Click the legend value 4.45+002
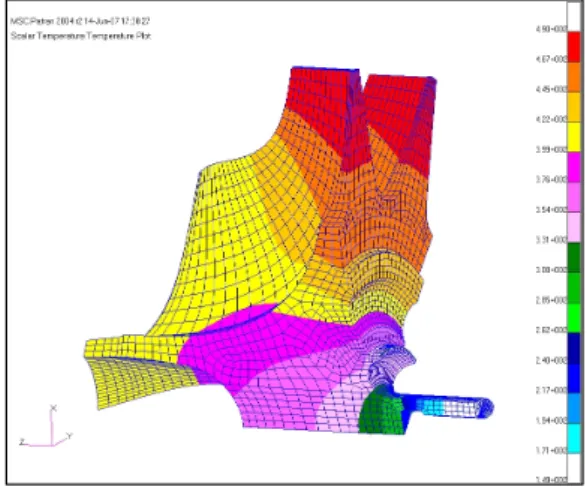Screen dimensions: 587x487 (551, 89)
